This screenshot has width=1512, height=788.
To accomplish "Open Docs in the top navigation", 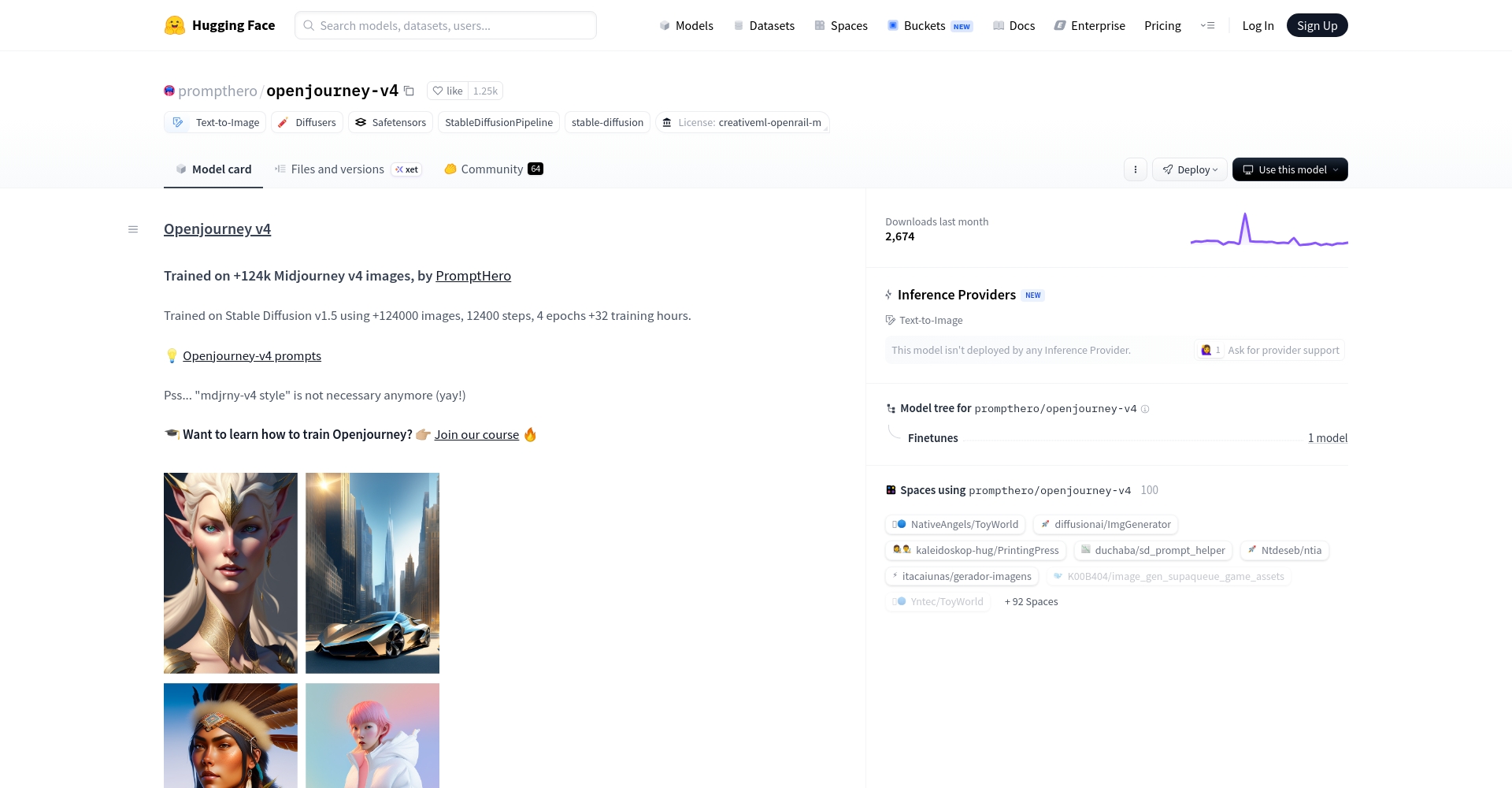I will [1014, 25].
